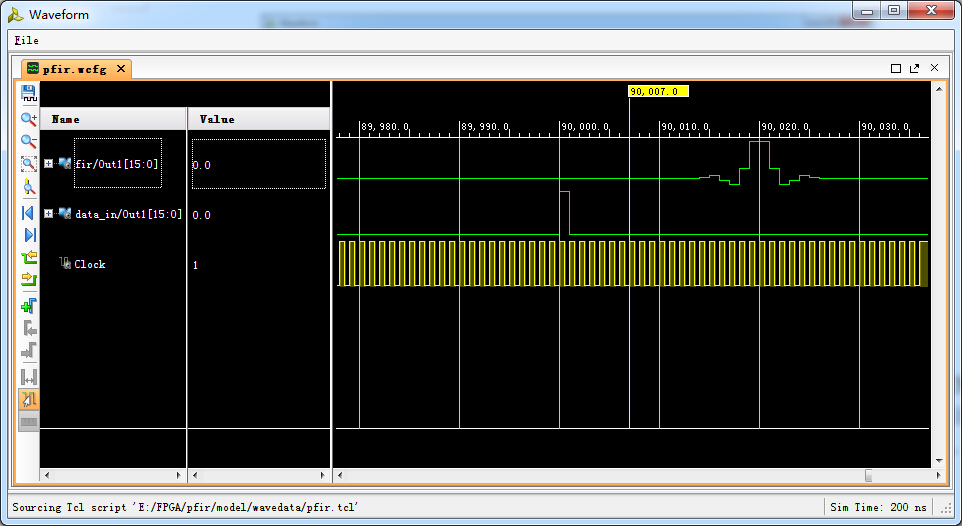Toggle the highlighted snap-to-transition button
Image resolution: width=962 pixels, height=526 pixels.
click(29, 399)
